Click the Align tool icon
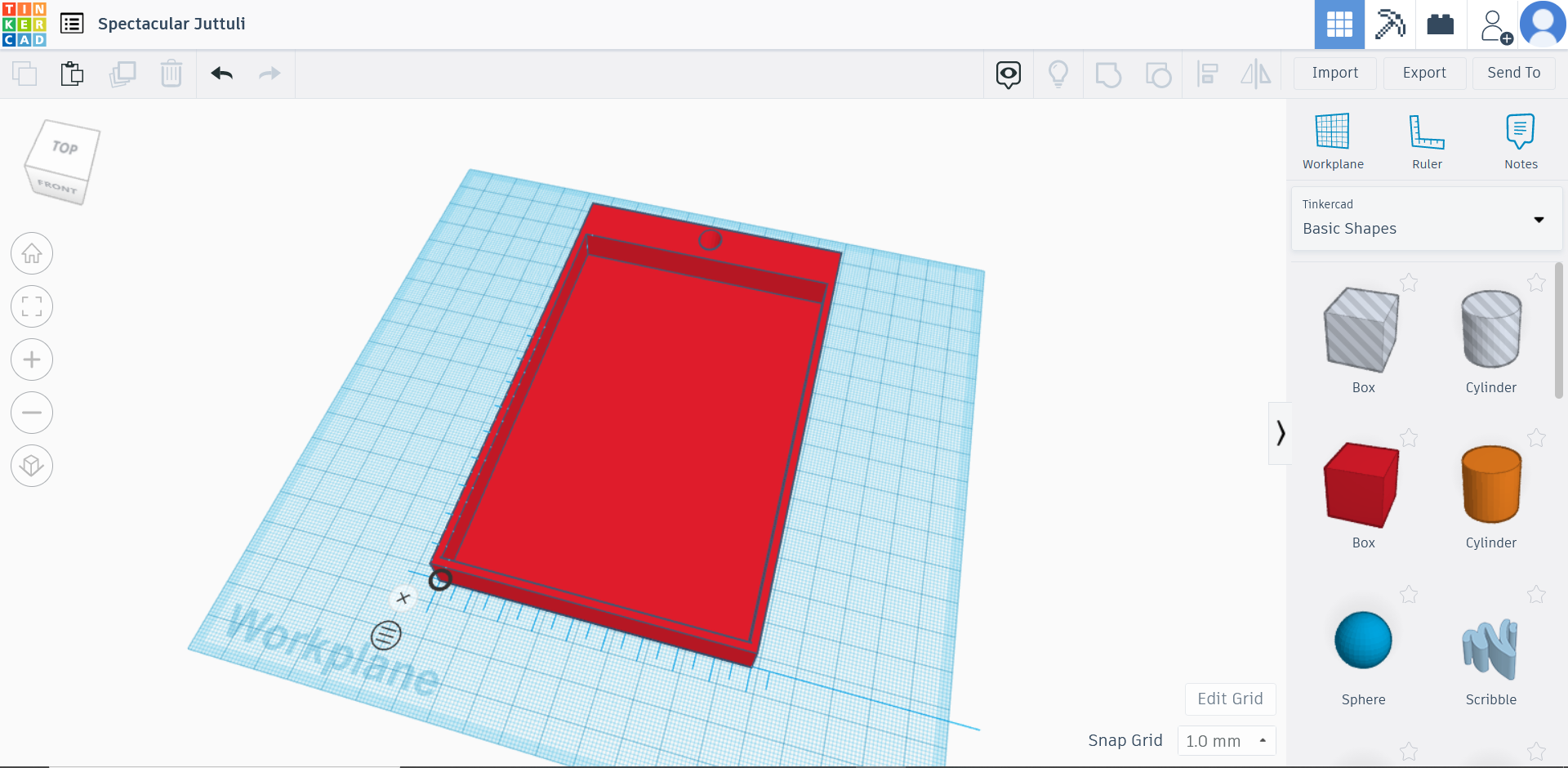 (x=1207, y=74)
